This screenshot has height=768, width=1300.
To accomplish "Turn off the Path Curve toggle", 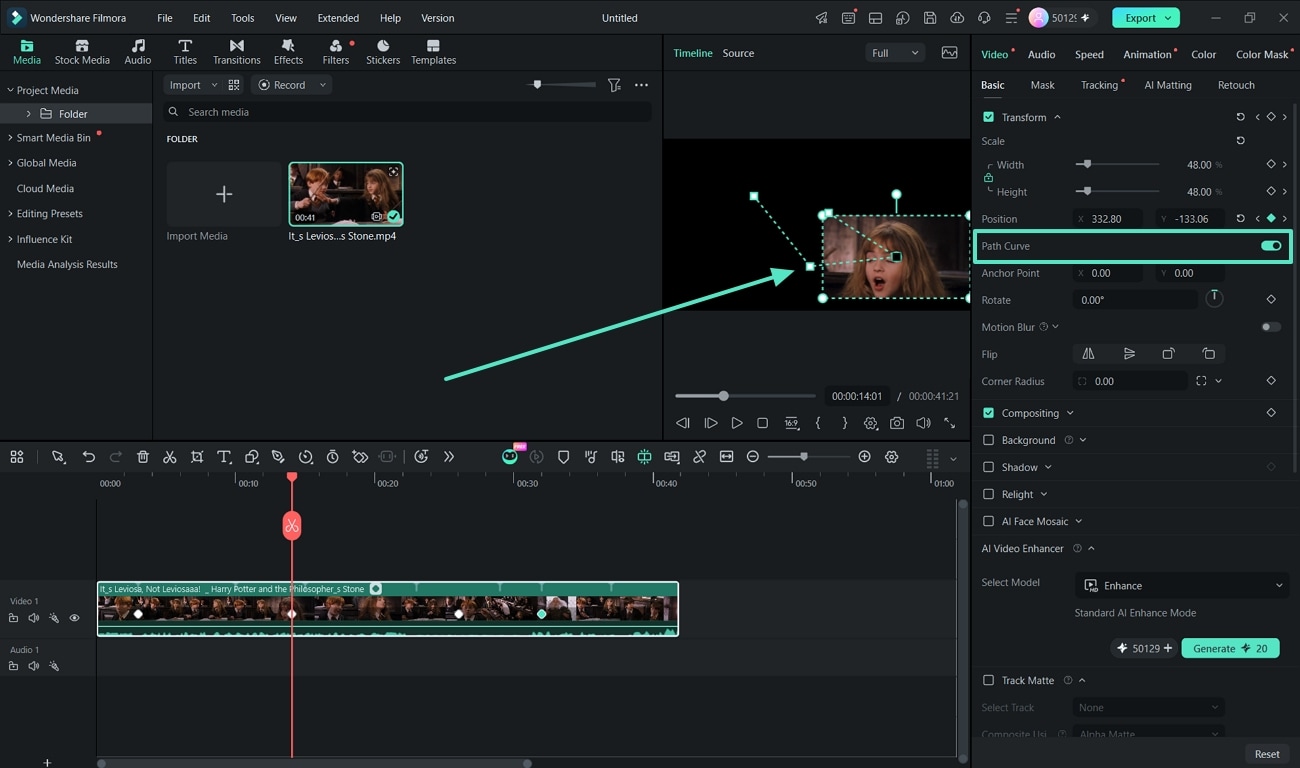I will pyautogui.click(x=1271, y=246).
